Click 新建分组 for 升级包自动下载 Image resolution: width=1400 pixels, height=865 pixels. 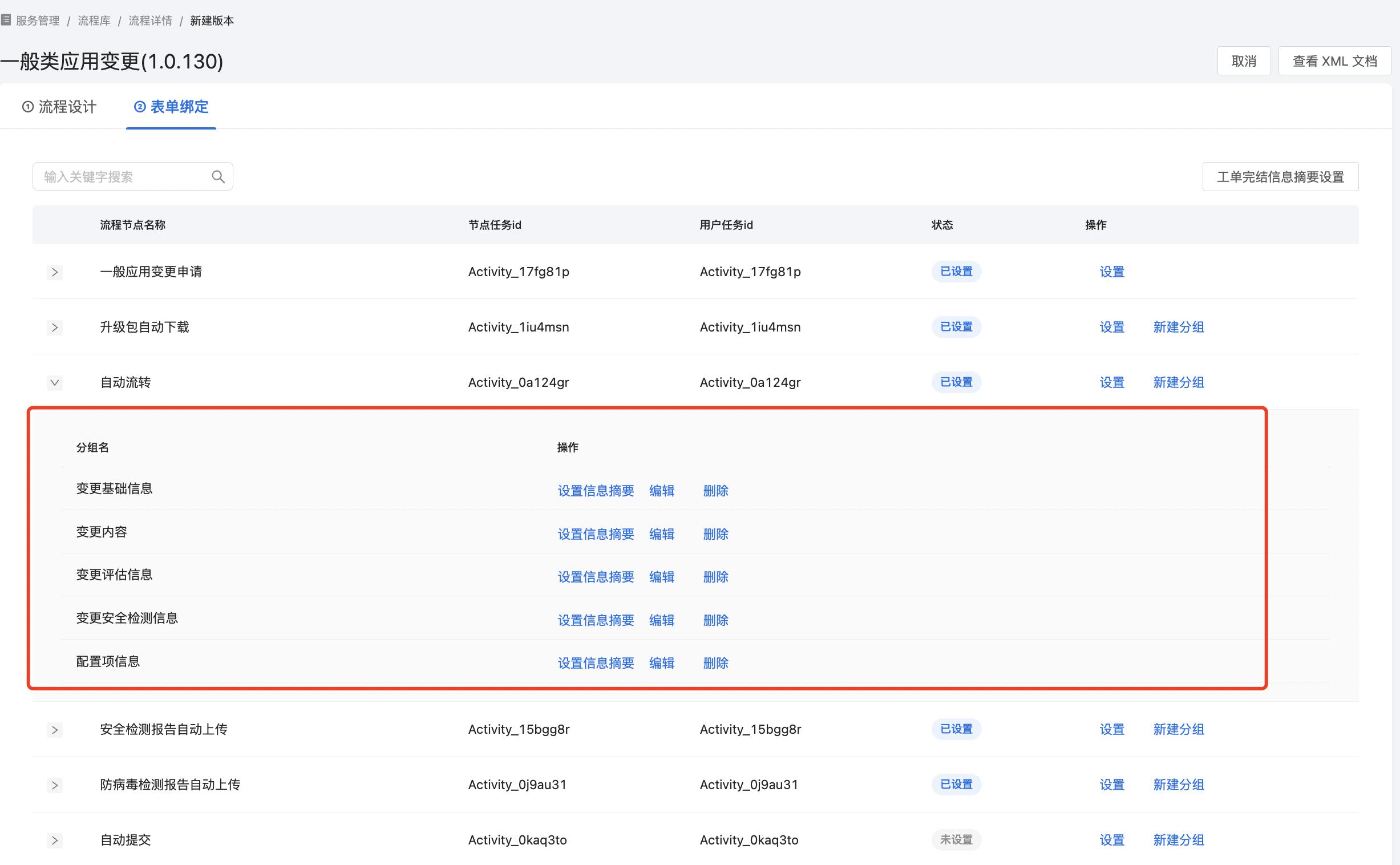(x=1178, y=328)
